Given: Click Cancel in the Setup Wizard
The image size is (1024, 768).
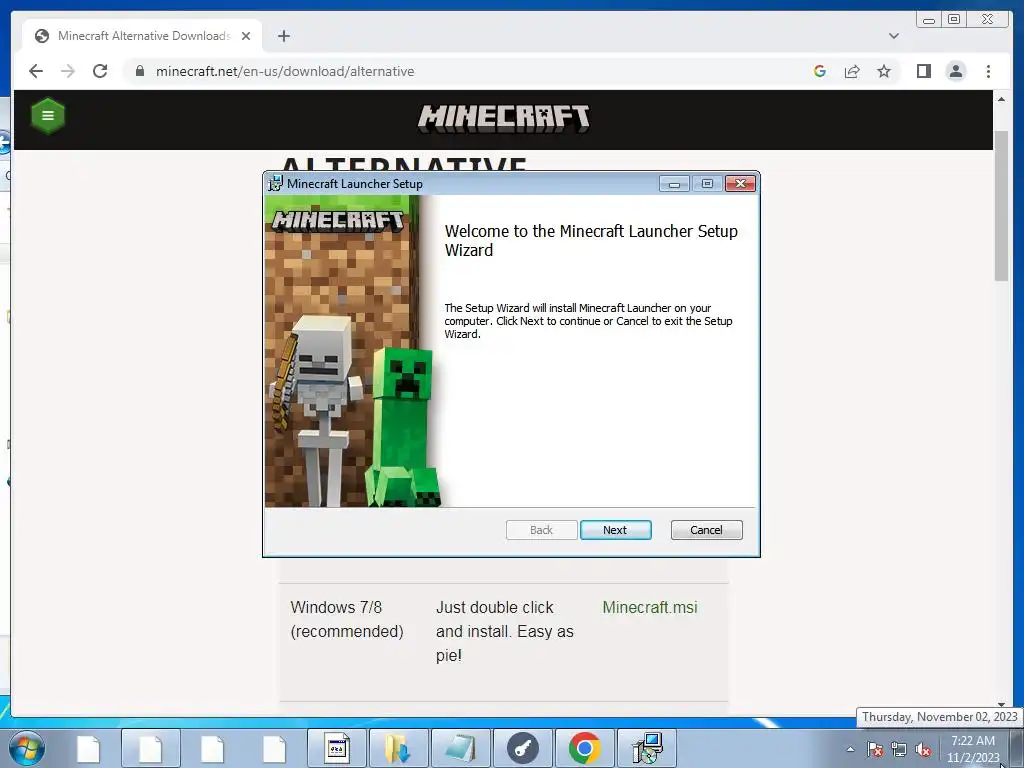Looking at the screenshot, I should [x=706, y=530].
